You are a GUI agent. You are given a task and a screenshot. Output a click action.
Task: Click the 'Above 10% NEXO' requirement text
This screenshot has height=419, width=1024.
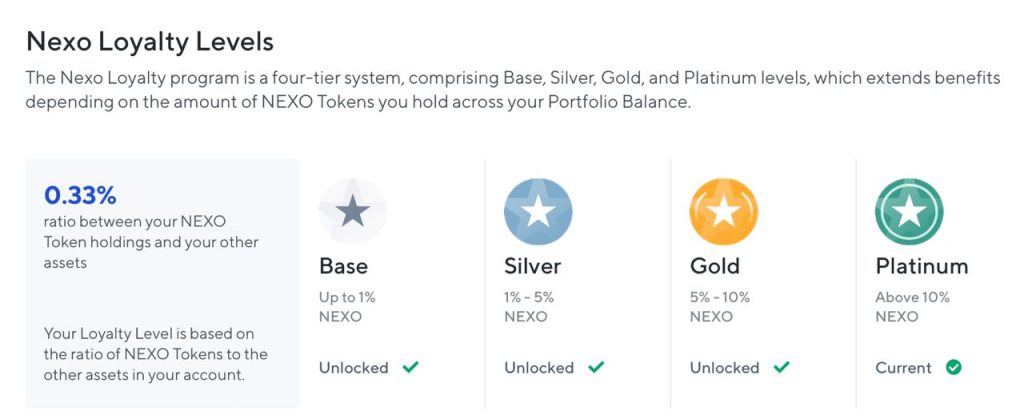pos(912,307)
